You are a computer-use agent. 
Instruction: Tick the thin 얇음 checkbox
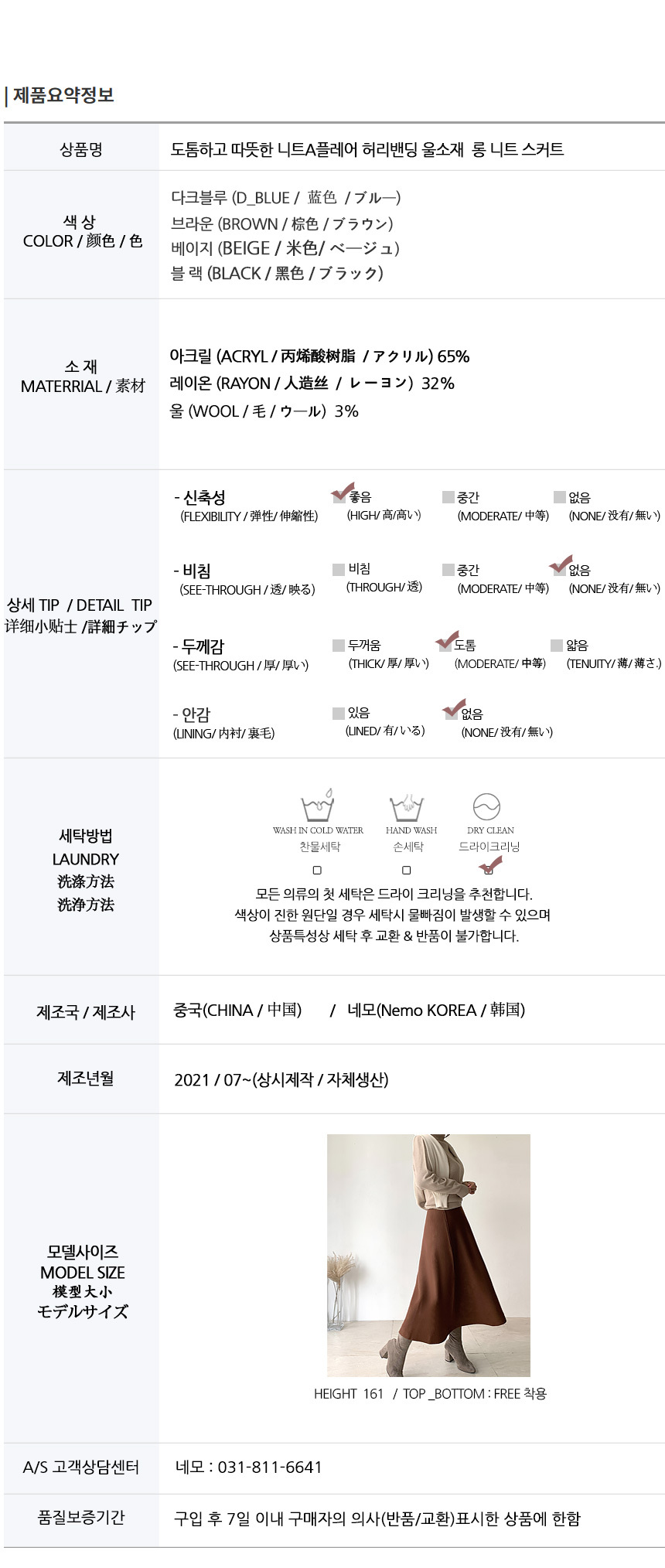(x=557, y=646)
